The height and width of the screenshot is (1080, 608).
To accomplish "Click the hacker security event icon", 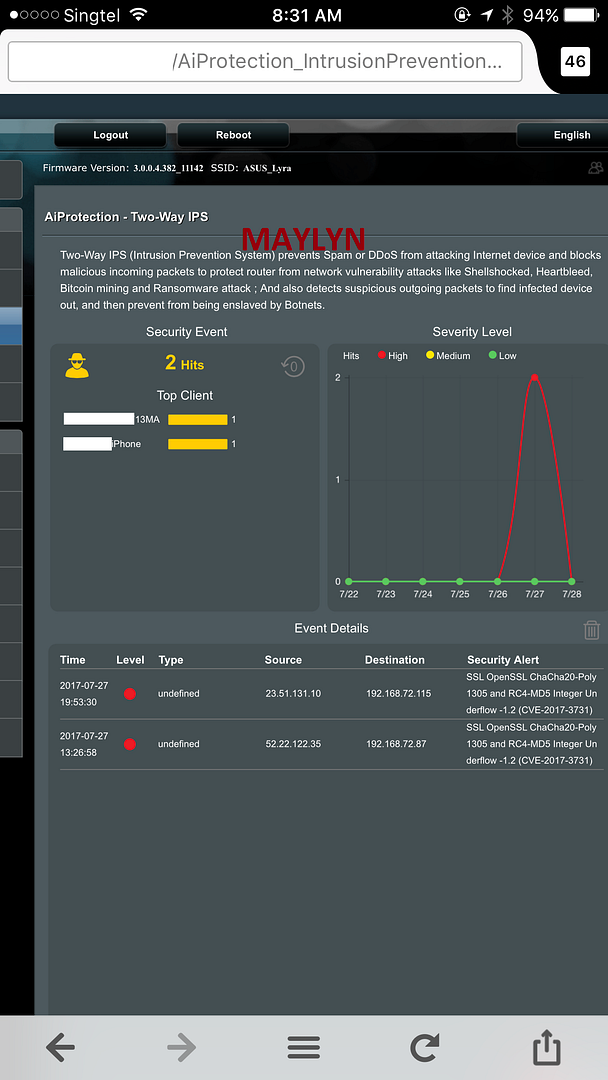I will pyautogui.click(x=77, y=366).
